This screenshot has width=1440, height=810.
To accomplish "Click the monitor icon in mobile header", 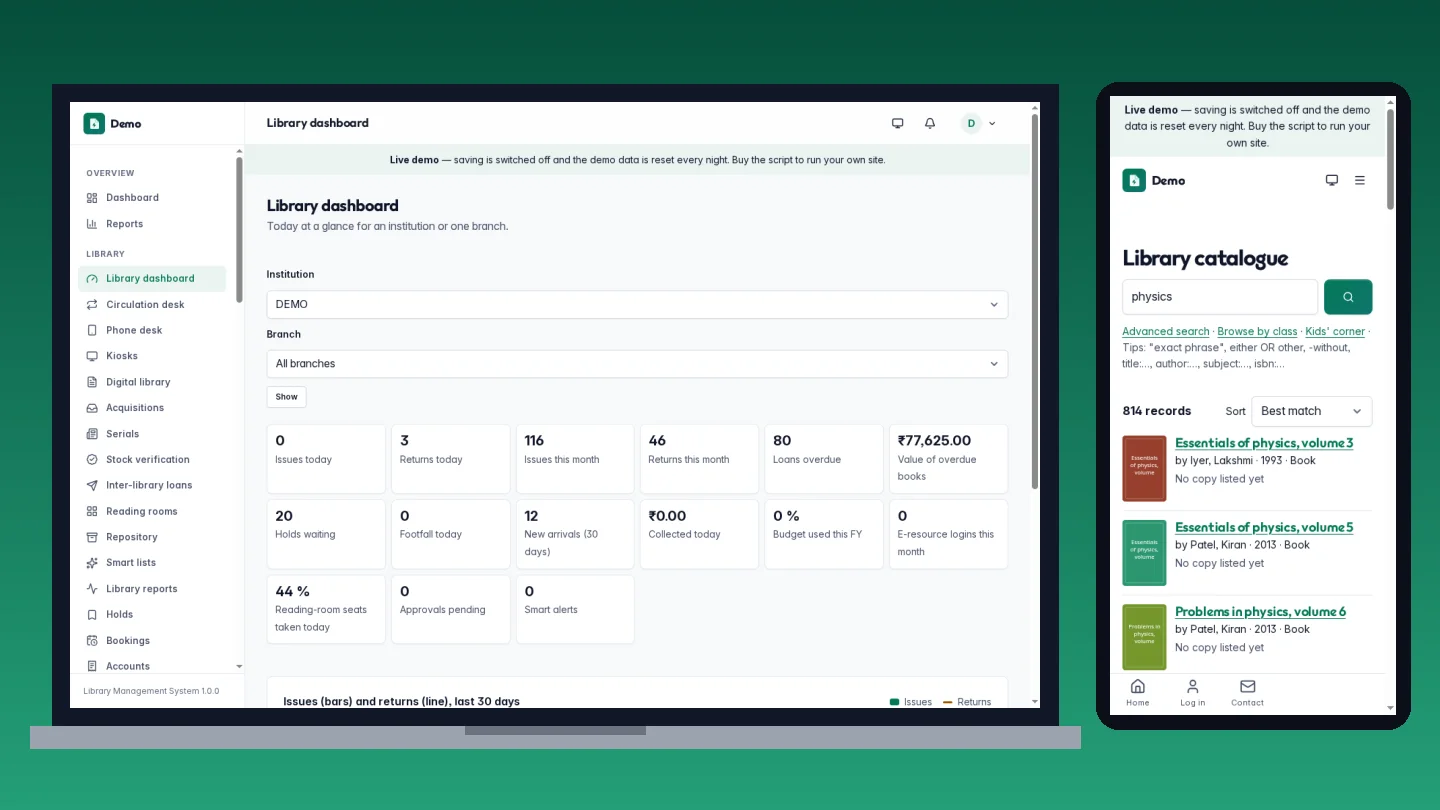I will (1332, 180).
